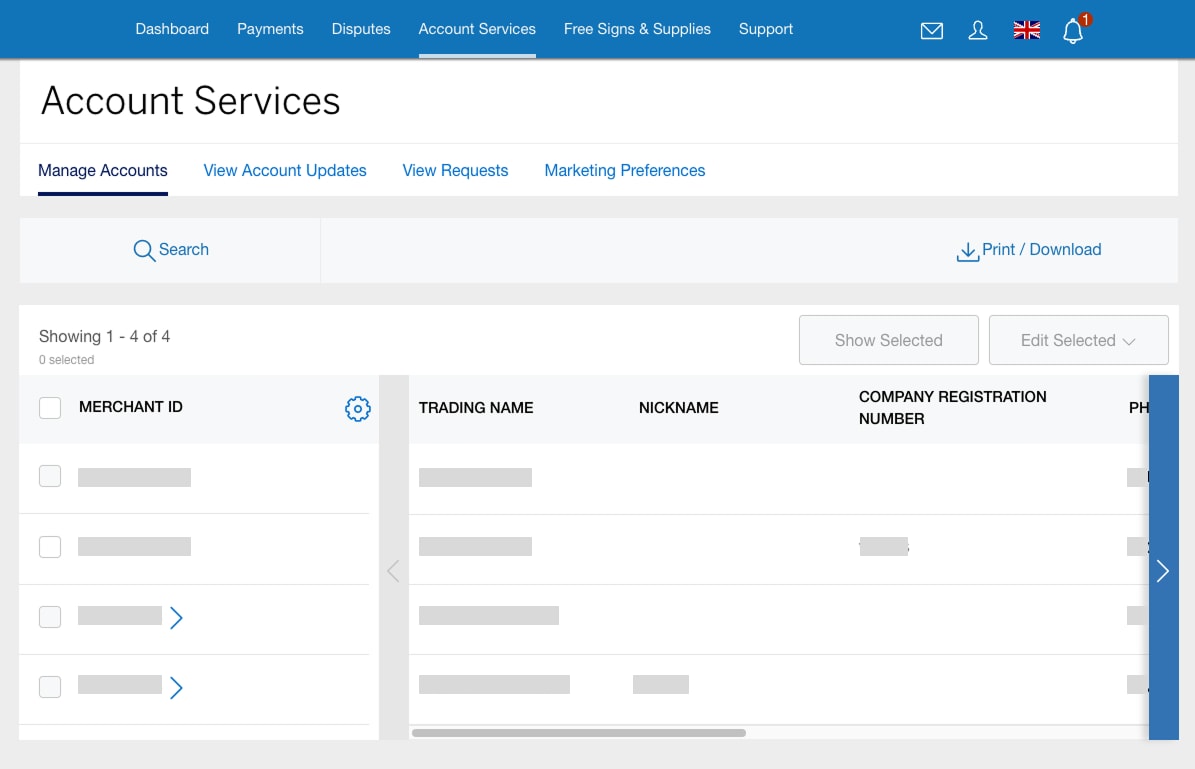Open the Disputes menu
This screenshot has width=1195, height=769.
coord(361,29)
